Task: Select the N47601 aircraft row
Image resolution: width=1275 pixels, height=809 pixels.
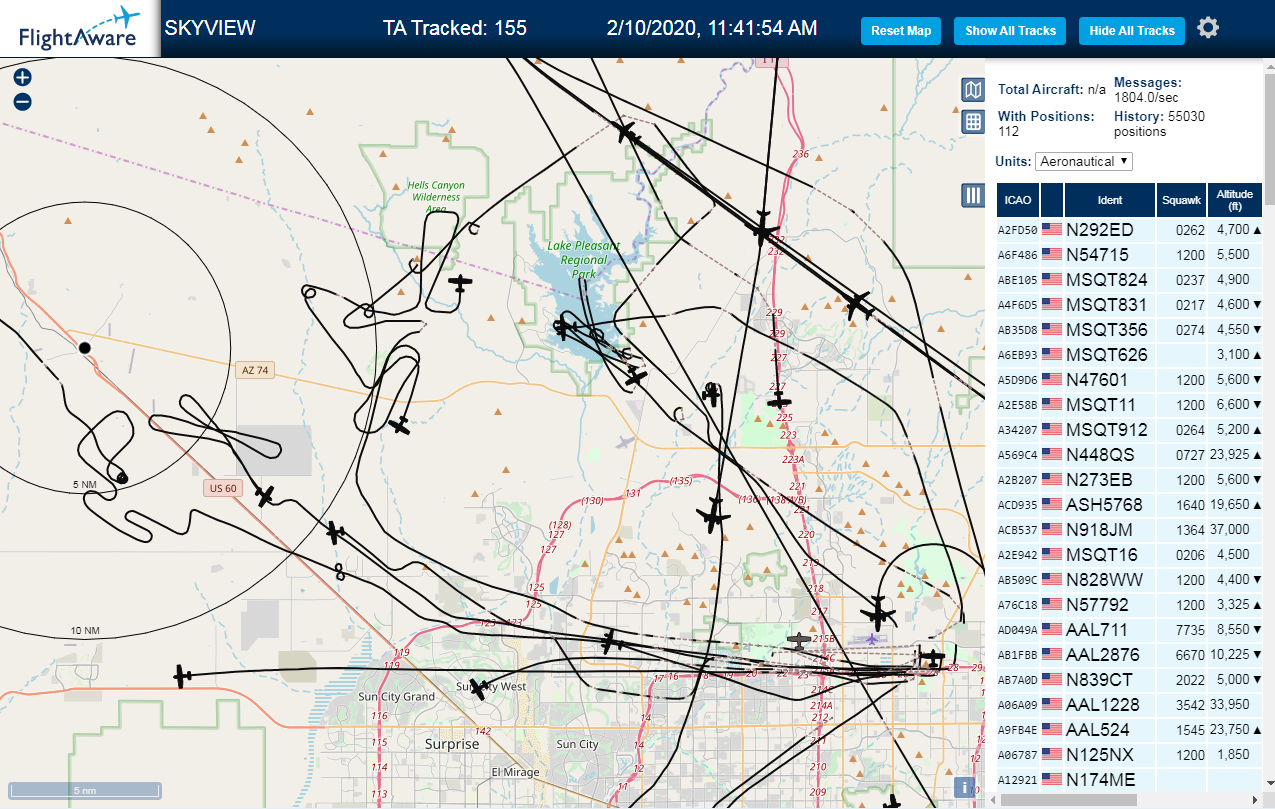Action: coord(1130,379)
